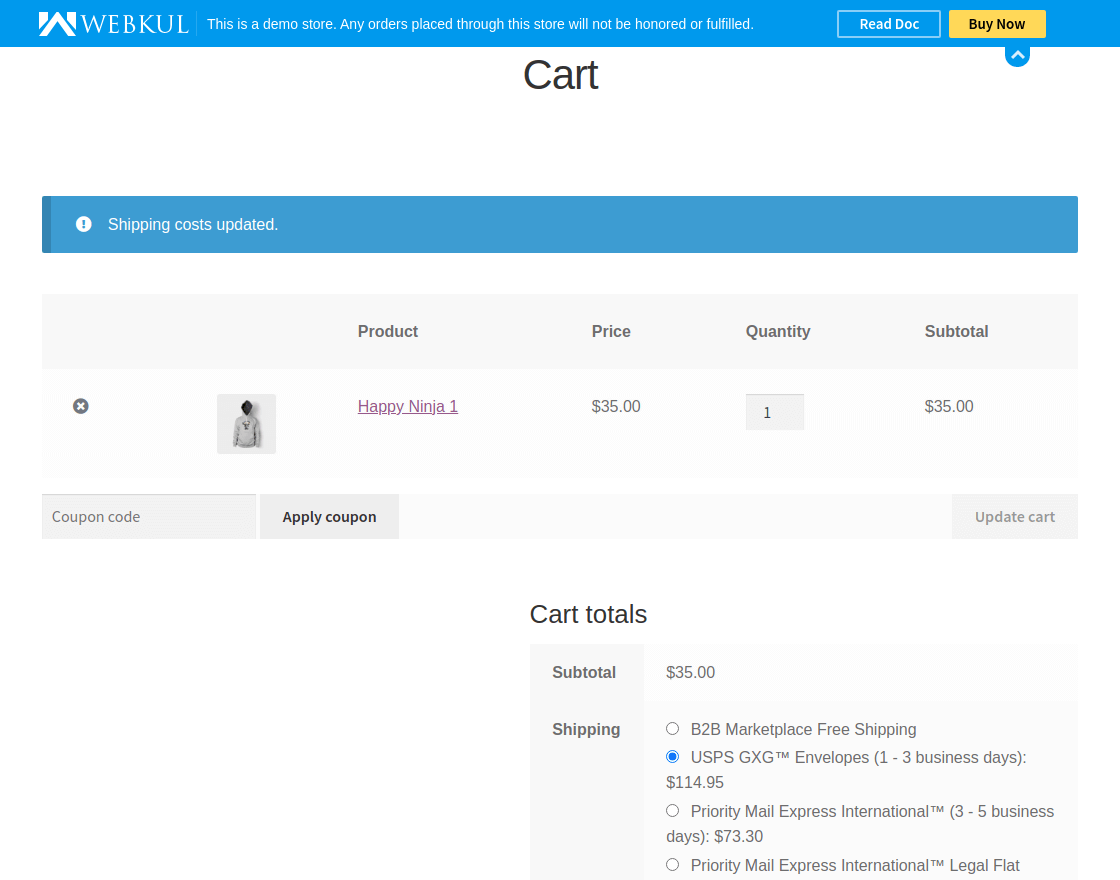The width and height of the screenshot is (1120, 880).
Task: Click the info icon in shipping notice
Action: 83,224
